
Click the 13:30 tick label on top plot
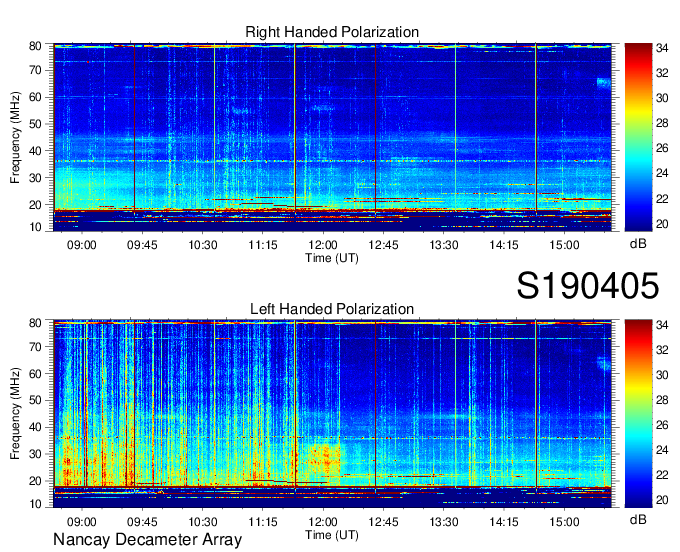point(444,245)
